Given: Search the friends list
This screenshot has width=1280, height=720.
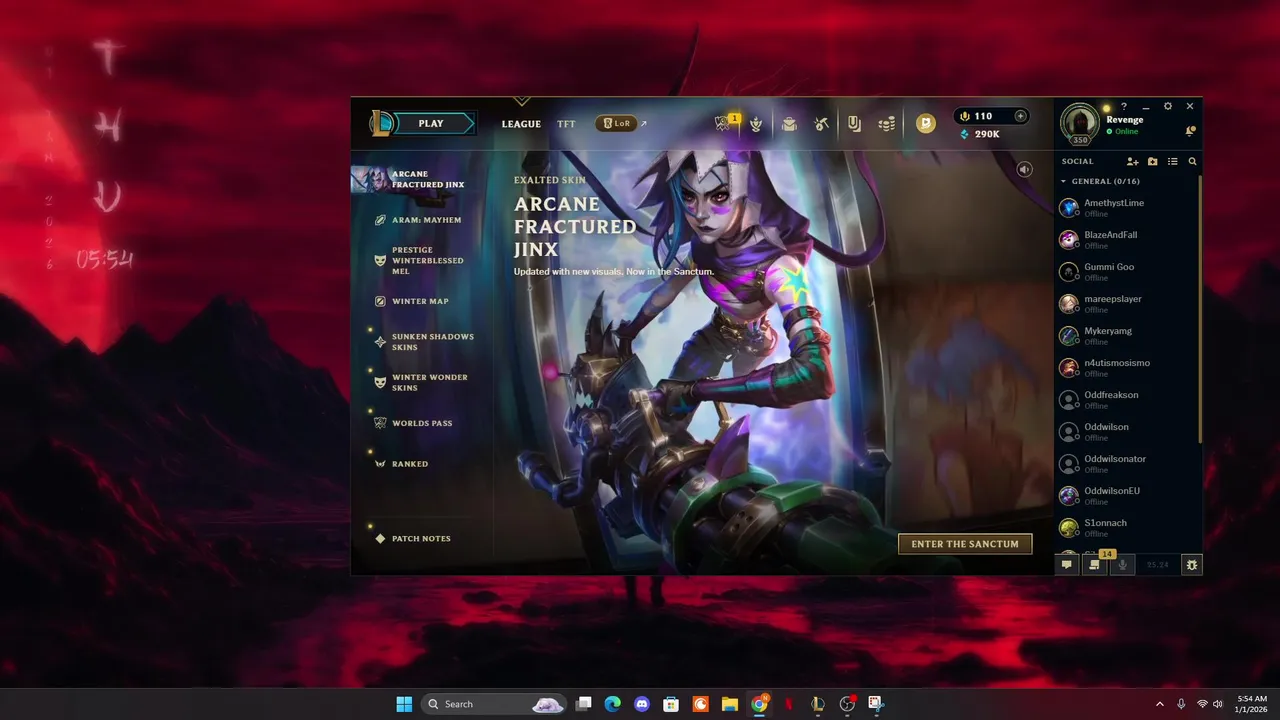Looking at the screenshot, I should pos(1192,161).
